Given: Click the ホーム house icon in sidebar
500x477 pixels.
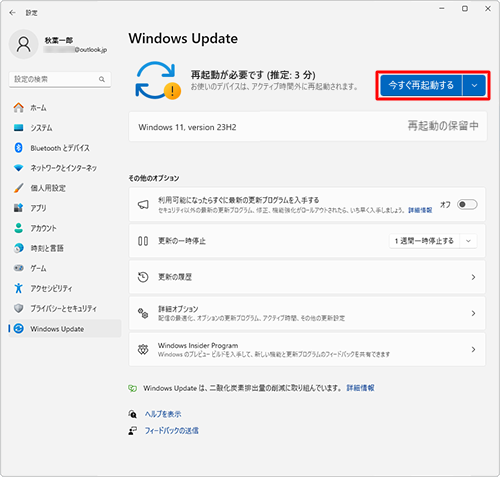Looking at the screenshot, I should pyautogui.click(x=19, y=107).
